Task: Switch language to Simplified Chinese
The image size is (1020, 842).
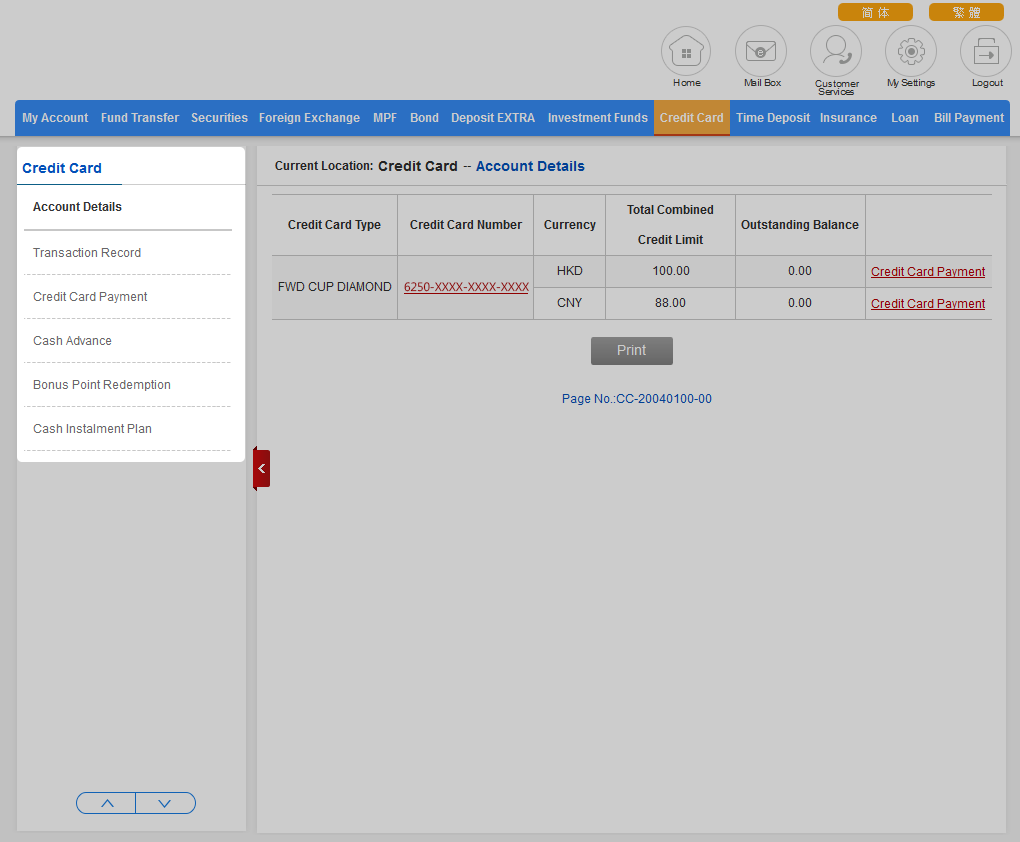Action: point(875,12)
